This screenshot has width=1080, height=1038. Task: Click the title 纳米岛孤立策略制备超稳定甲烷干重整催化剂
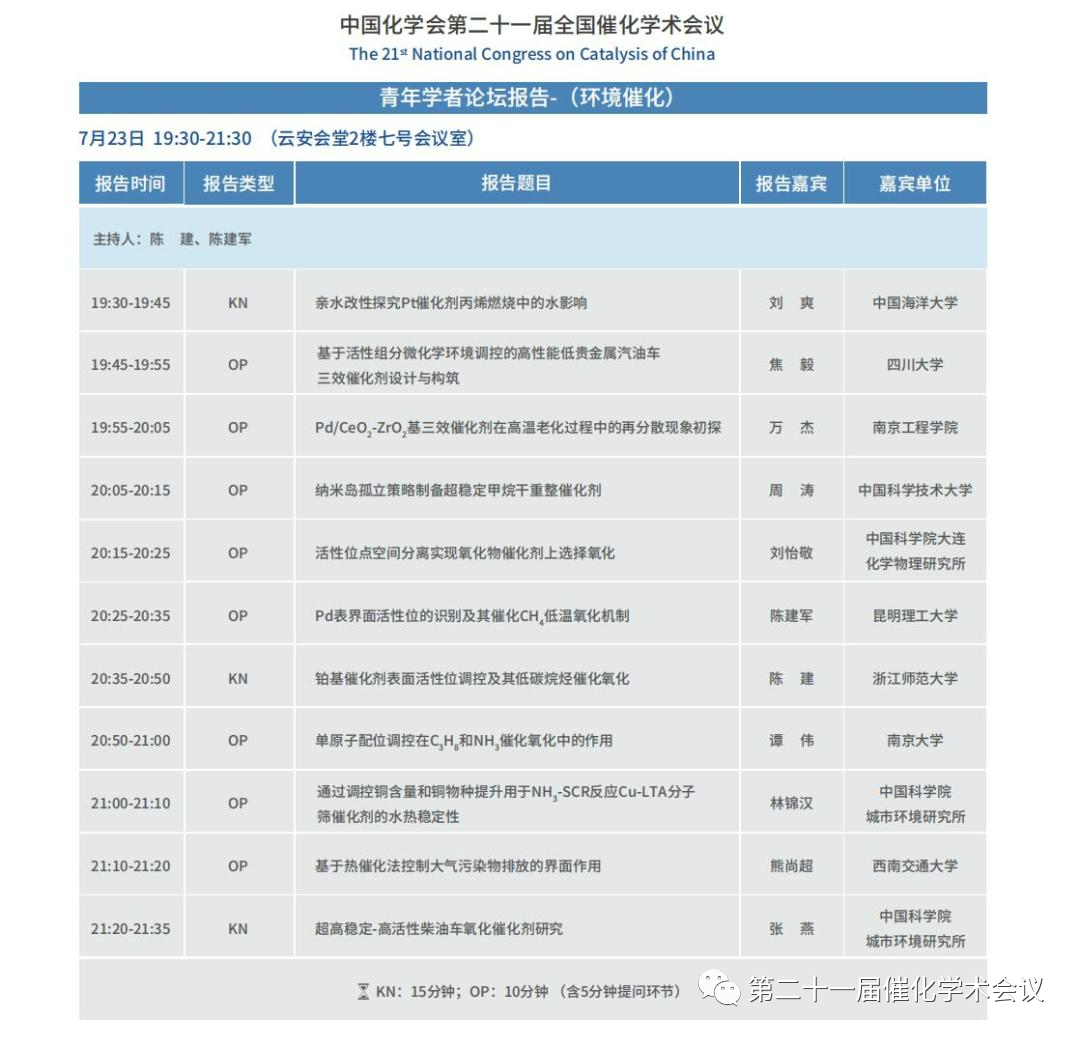pyautogui.click(x=458, y=490)
